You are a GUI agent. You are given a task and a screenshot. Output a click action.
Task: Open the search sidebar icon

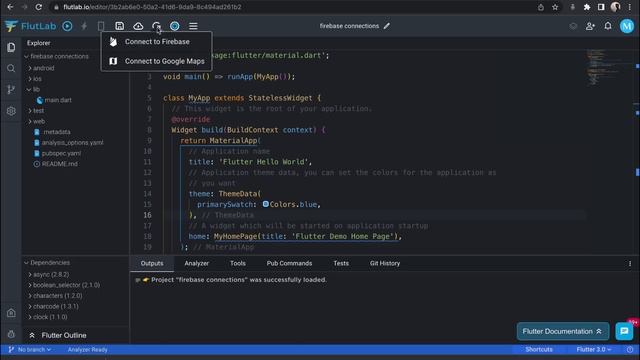(11, 68)
